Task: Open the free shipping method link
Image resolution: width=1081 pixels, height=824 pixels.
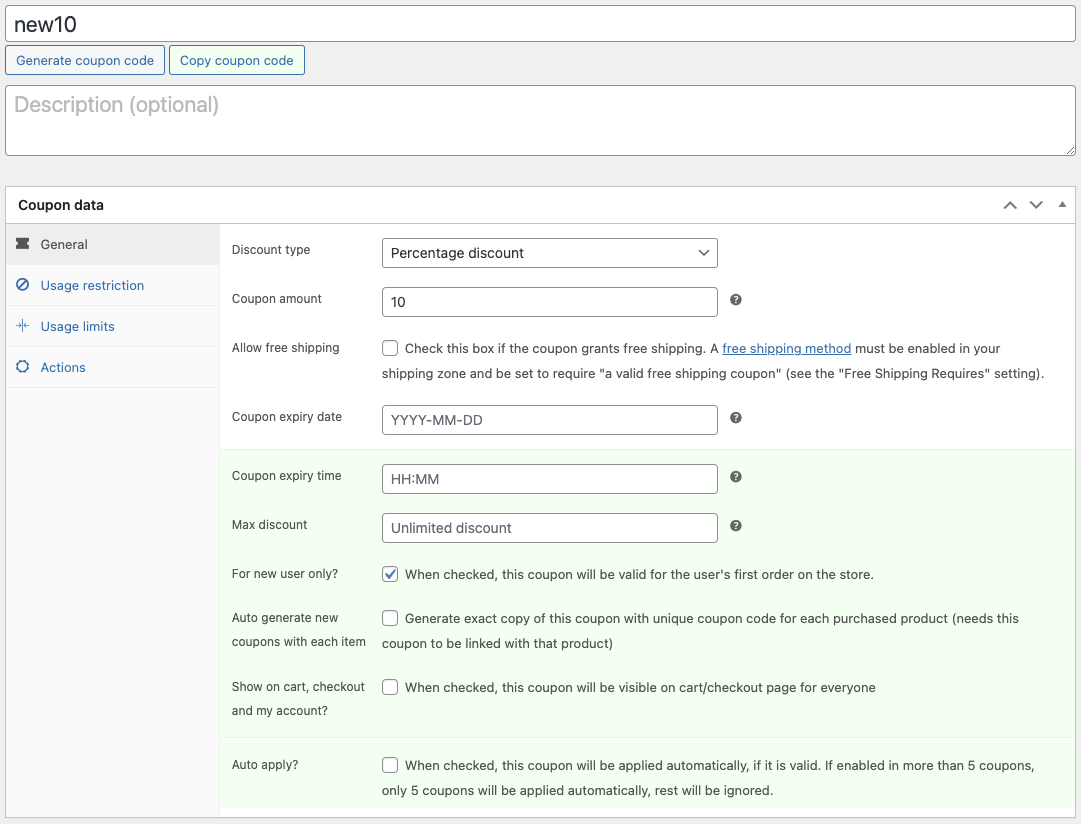Action: click(x=786, y=348)
